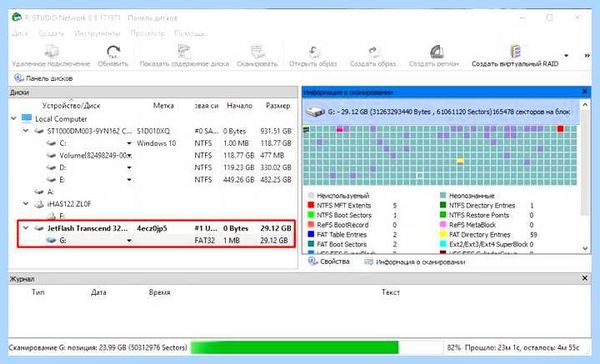
Task: Click the G: partition drive icon
Action: point(51,240)
